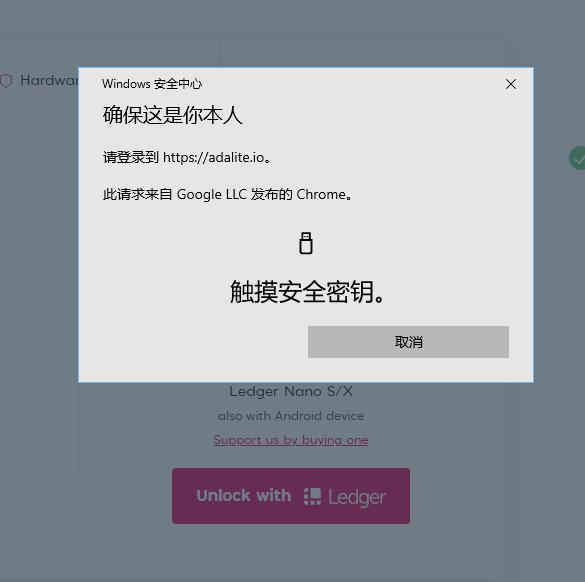Click the USB security key icon
Image resolution: width=585 pixels, height=582 pixels.
(306, 243)
